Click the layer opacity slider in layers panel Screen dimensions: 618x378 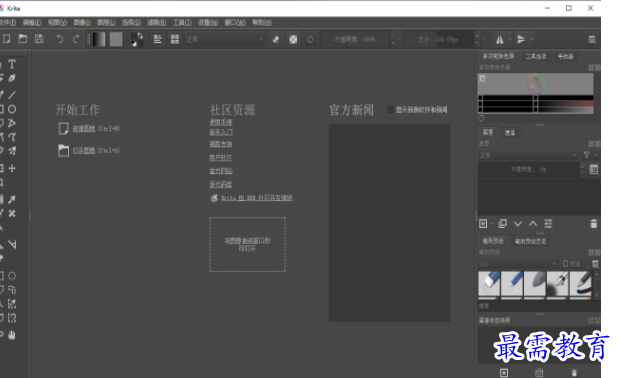528,169
